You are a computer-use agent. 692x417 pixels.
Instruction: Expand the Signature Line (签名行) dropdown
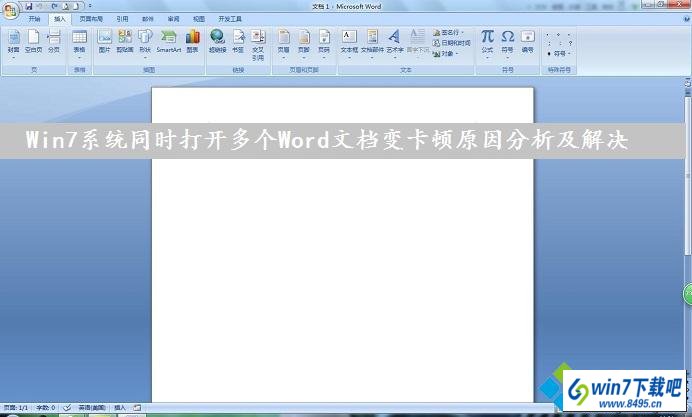click(462, 33)
